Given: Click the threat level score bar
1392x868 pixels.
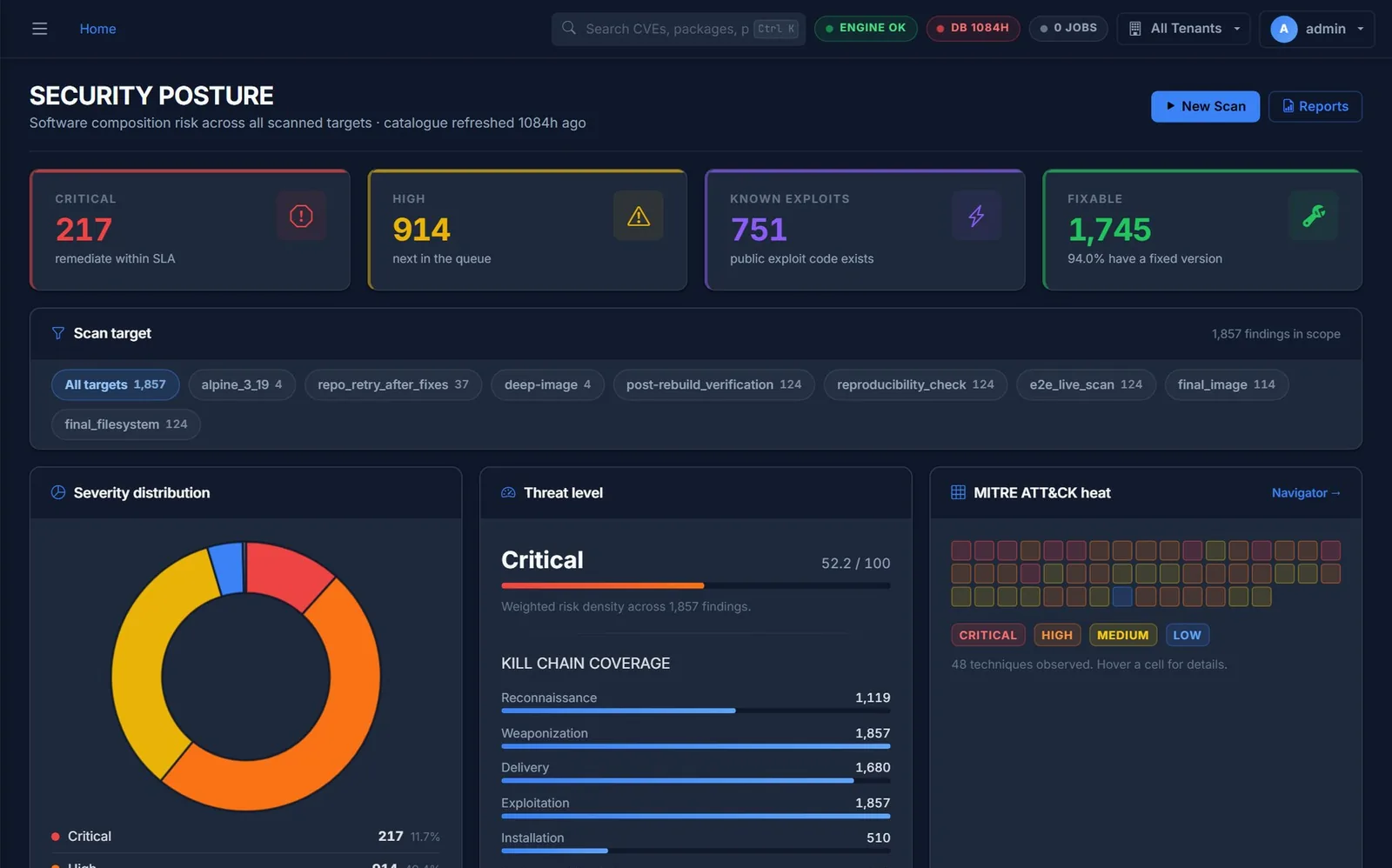Looking at the screenshot, I should (695, 585).
